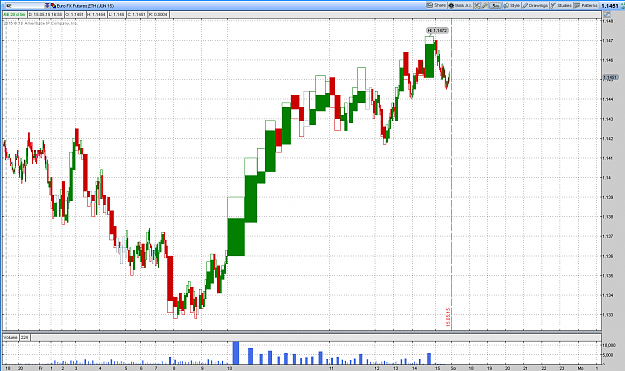Click the current price label on price axis
This screenshot has width=625, height=371.
[610, 77]
